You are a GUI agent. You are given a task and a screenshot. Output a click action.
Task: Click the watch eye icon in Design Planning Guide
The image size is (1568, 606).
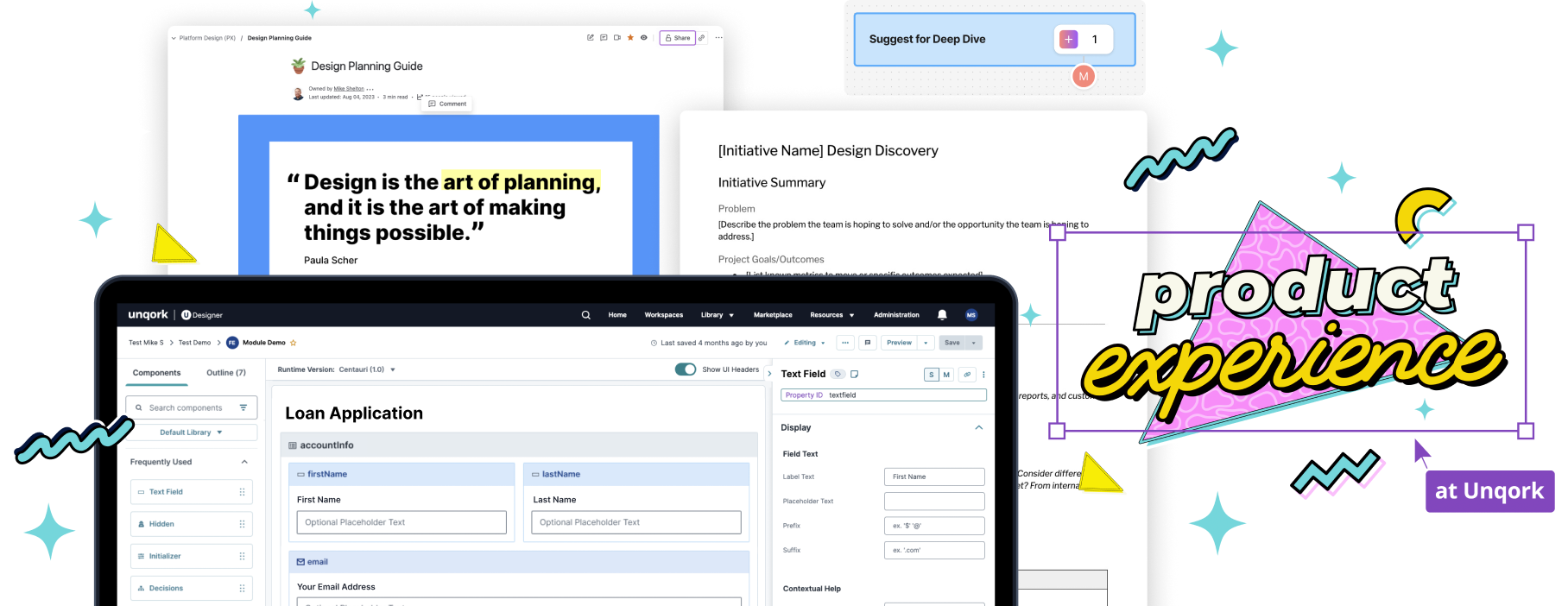click(x=644, y=38)
